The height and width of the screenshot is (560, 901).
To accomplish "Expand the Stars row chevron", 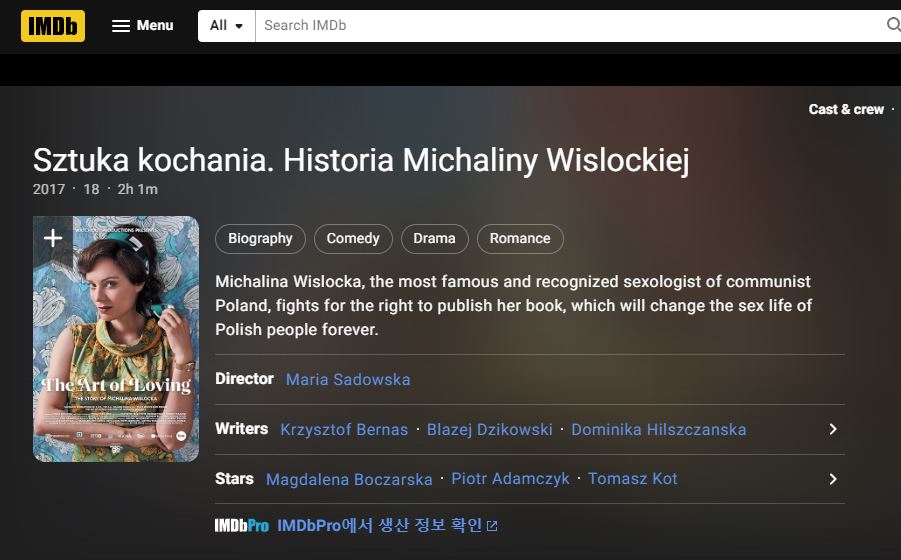I will [833, 479].
